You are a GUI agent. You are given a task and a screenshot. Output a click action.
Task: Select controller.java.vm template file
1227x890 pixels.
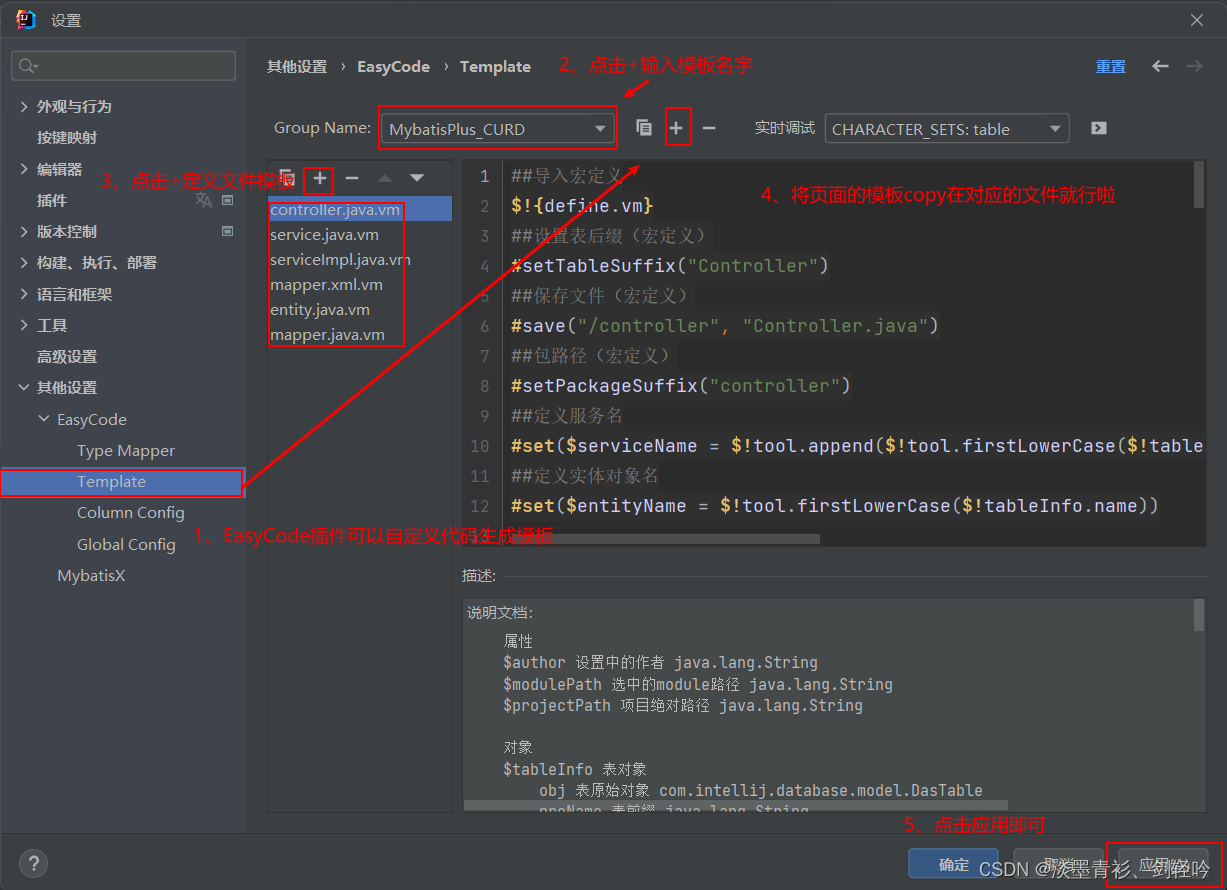[360, 210]
